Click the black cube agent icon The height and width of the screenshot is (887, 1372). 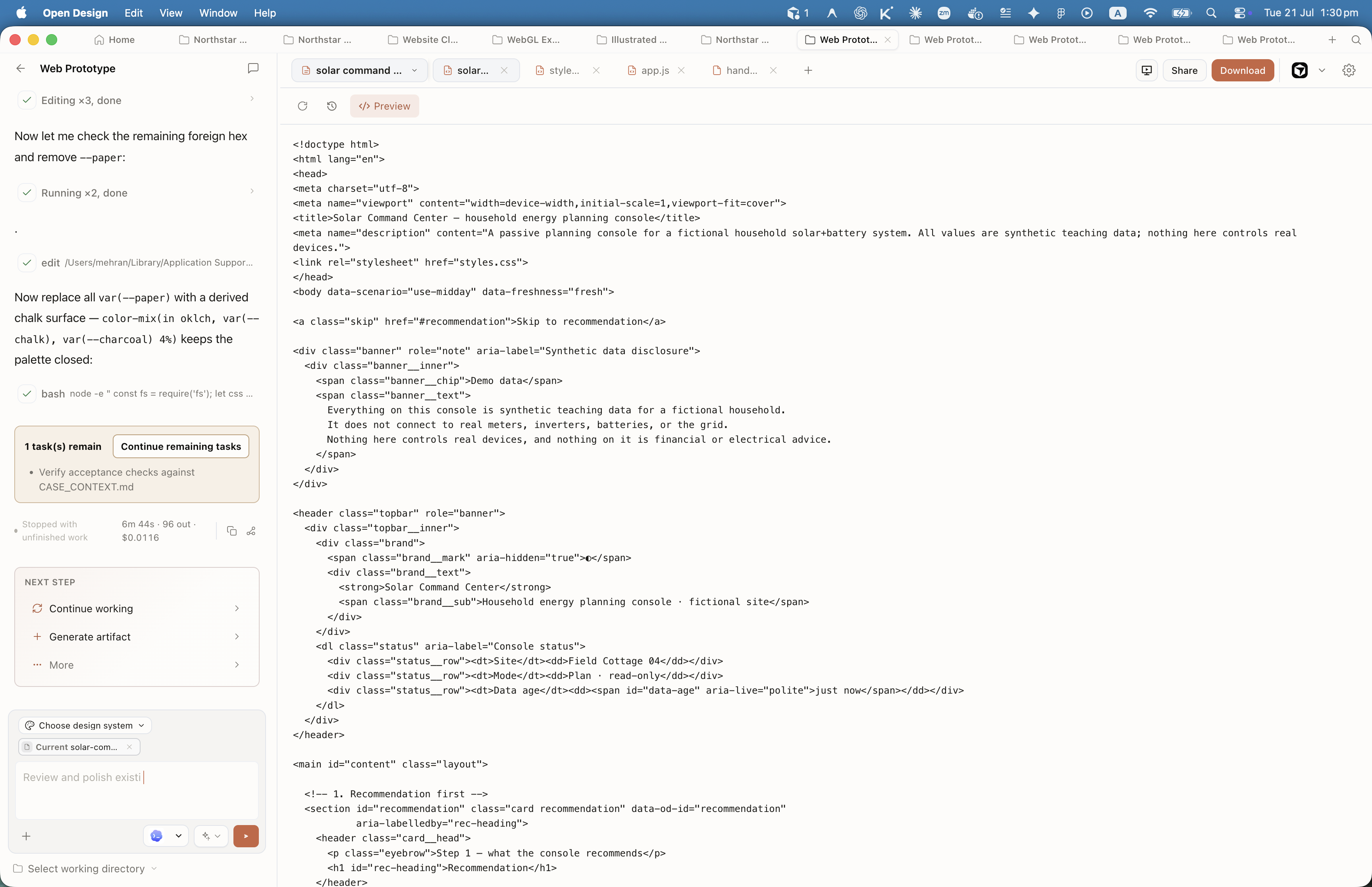pyautogui.click(x=1299, y=70)
